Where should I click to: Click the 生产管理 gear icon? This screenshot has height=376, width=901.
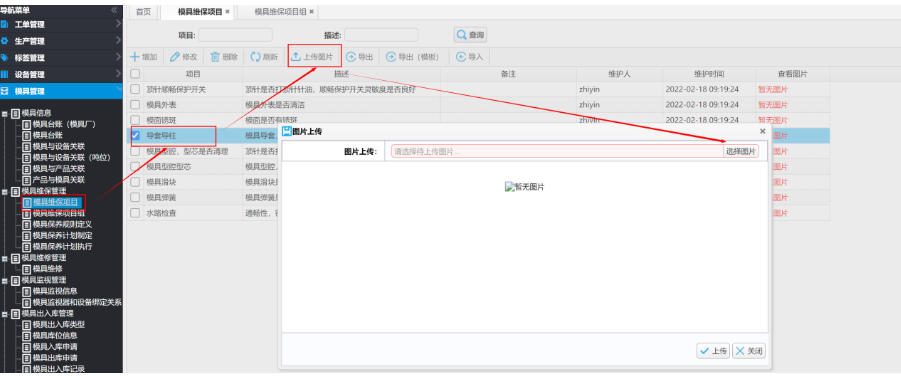click(5, 41)
